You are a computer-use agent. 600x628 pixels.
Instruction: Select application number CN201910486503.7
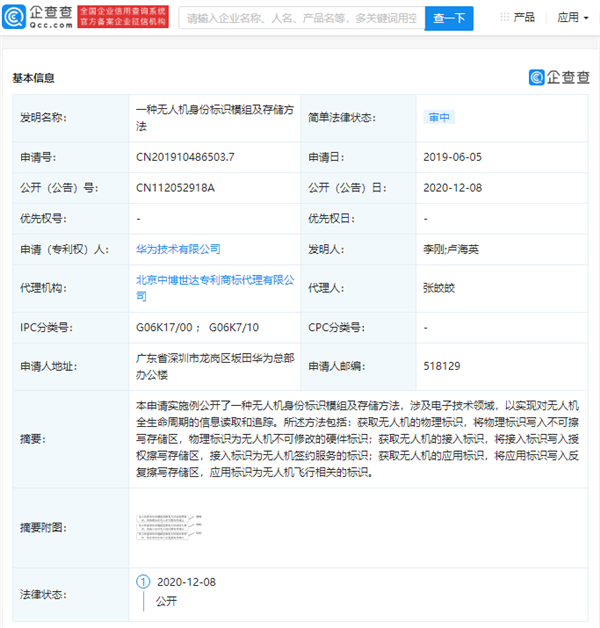click(185, 157)
